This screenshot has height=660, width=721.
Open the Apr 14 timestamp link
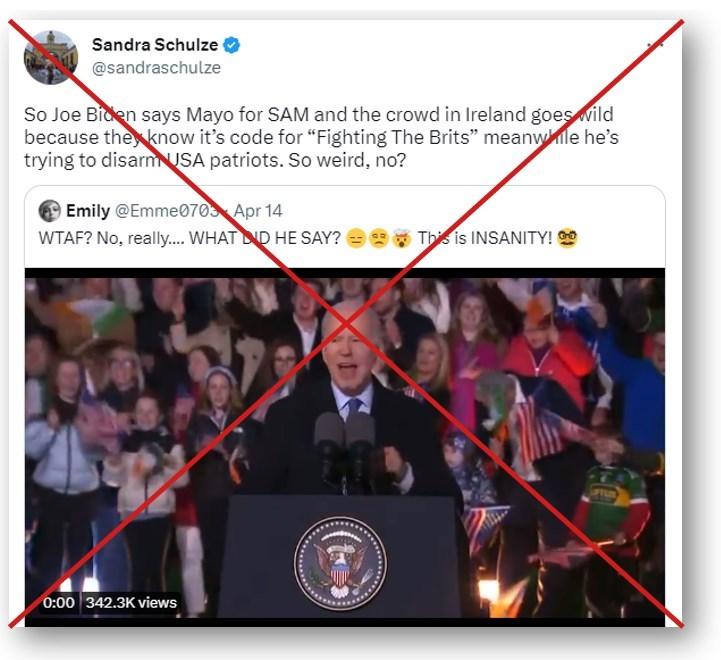[x=258, y=211]
